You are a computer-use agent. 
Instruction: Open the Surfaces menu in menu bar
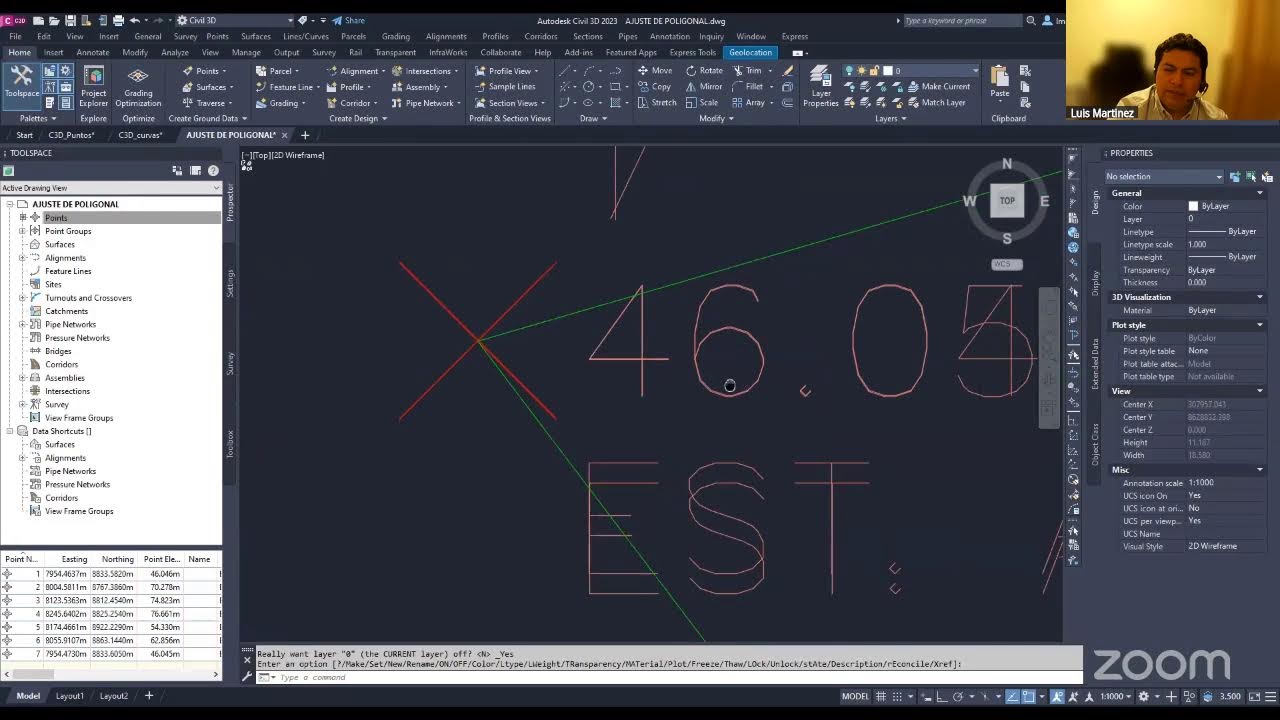point(255,37)
